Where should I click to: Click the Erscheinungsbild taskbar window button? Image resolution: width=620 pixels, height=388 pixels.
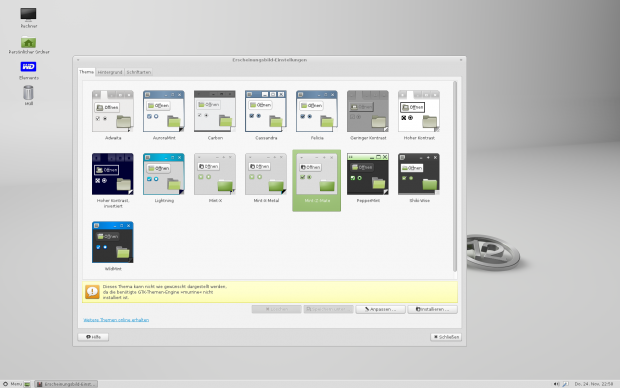point(66,384)
